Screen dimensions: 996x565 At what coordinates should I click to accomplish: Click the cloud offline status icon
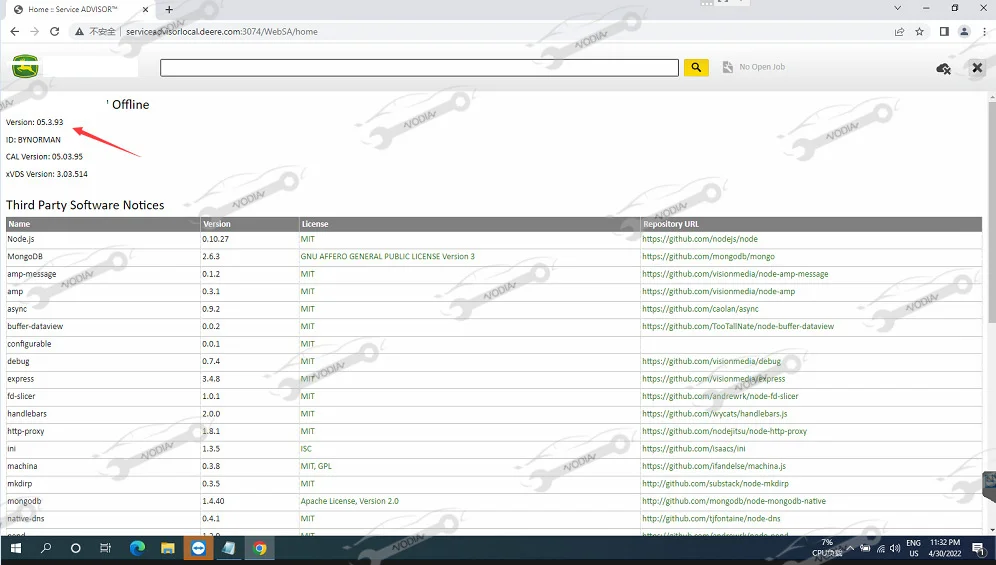(x=944, y=68)
